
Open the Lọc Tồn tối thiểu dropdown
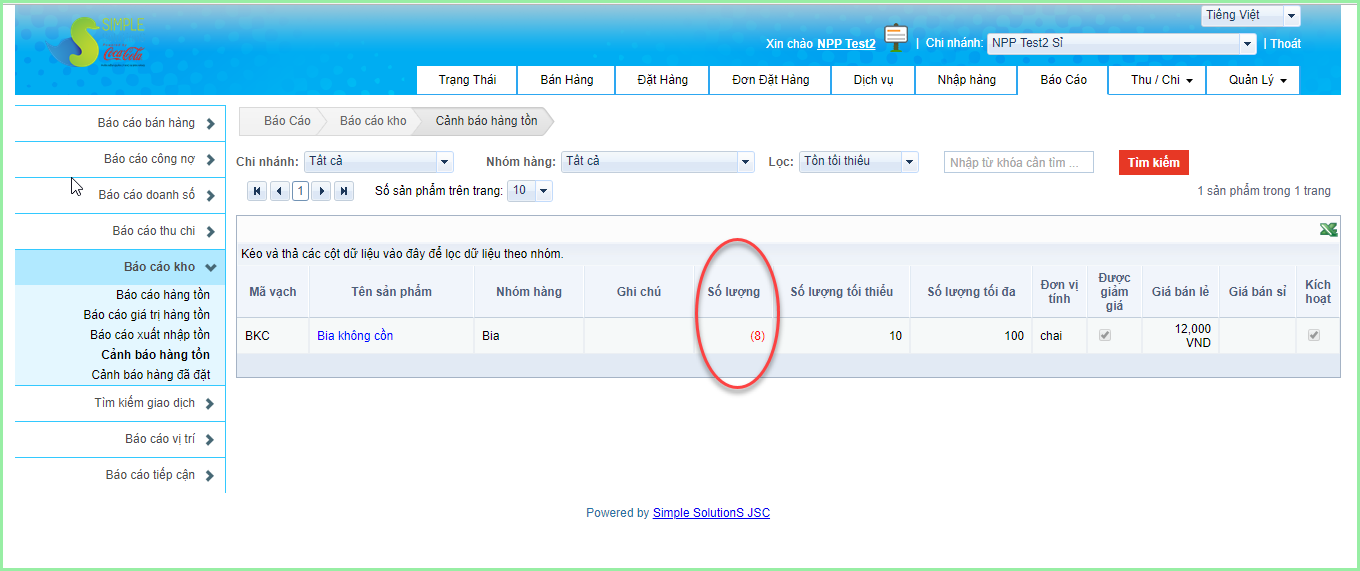pos(909,162)
